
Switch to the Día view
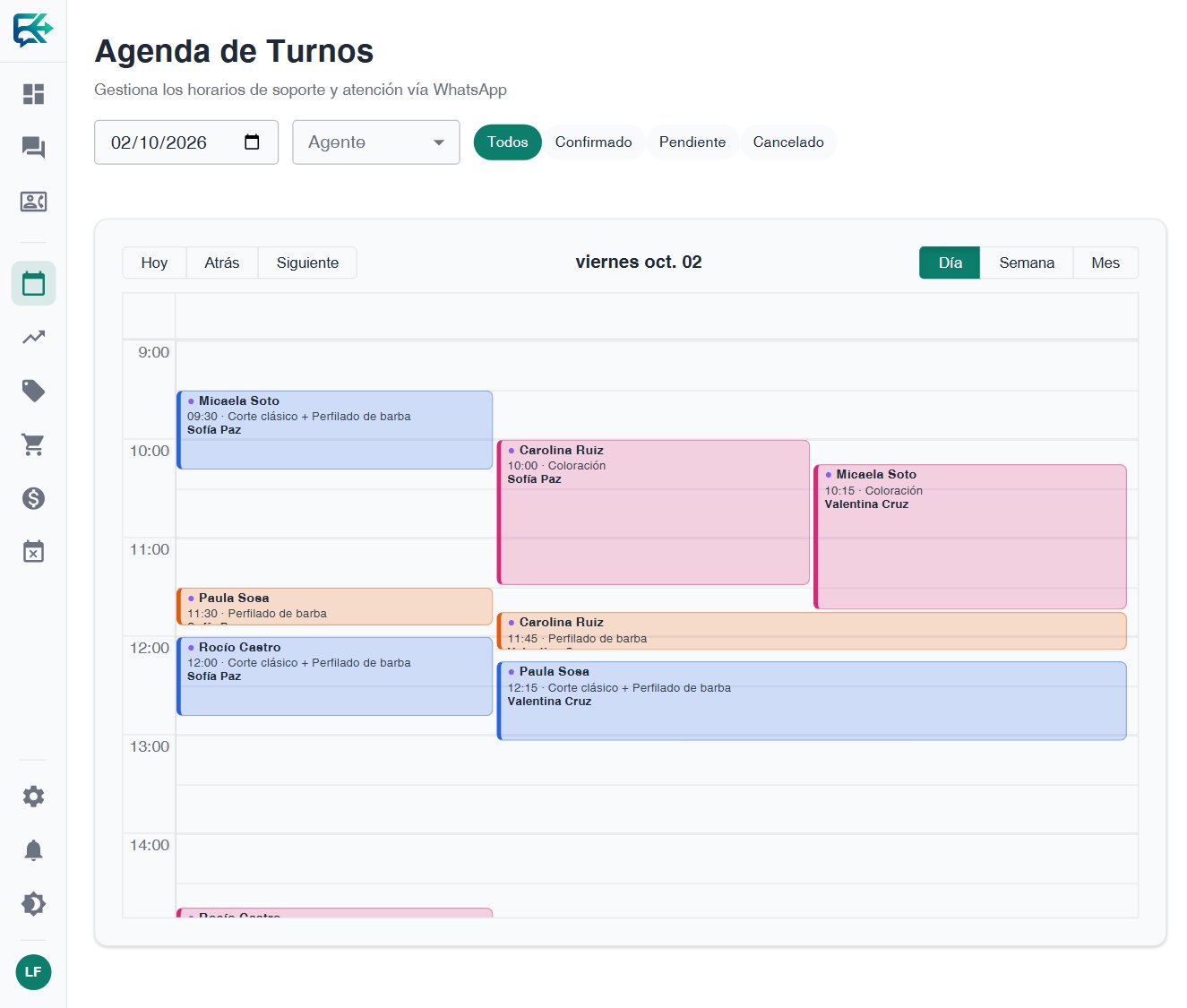[950, 263]
